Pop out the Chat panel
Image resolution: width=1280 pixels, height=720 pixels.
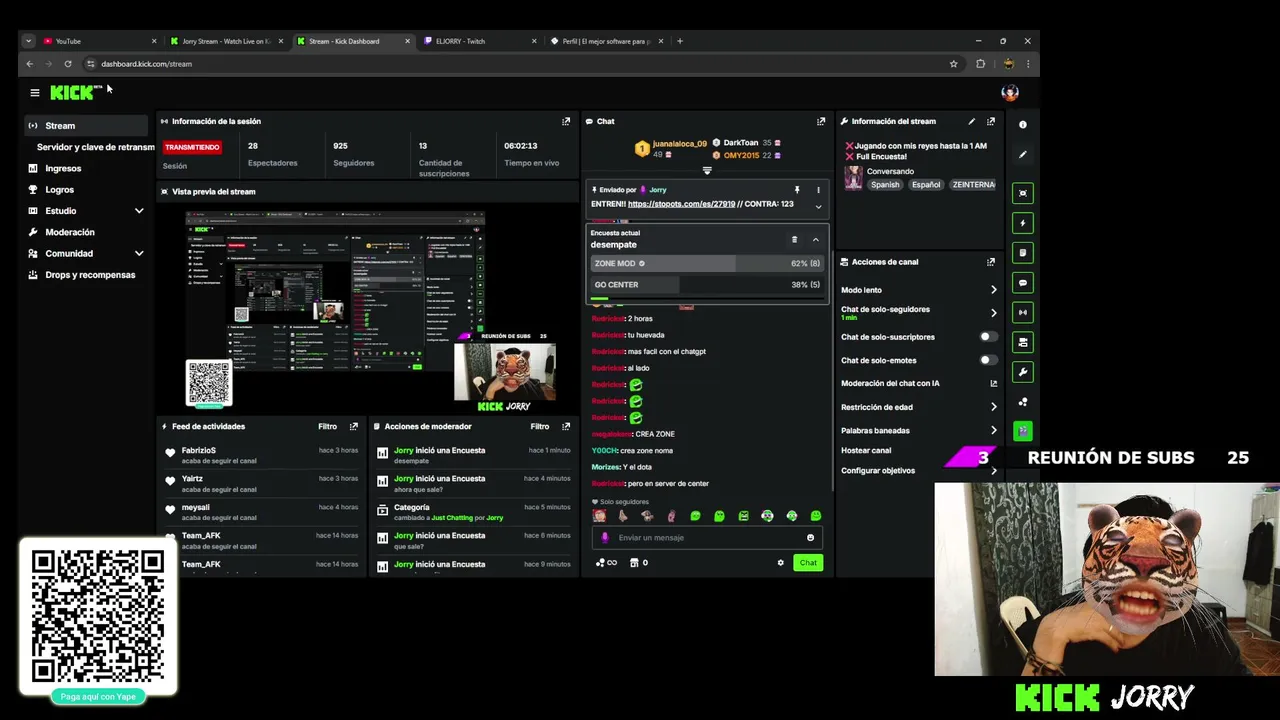821,121
